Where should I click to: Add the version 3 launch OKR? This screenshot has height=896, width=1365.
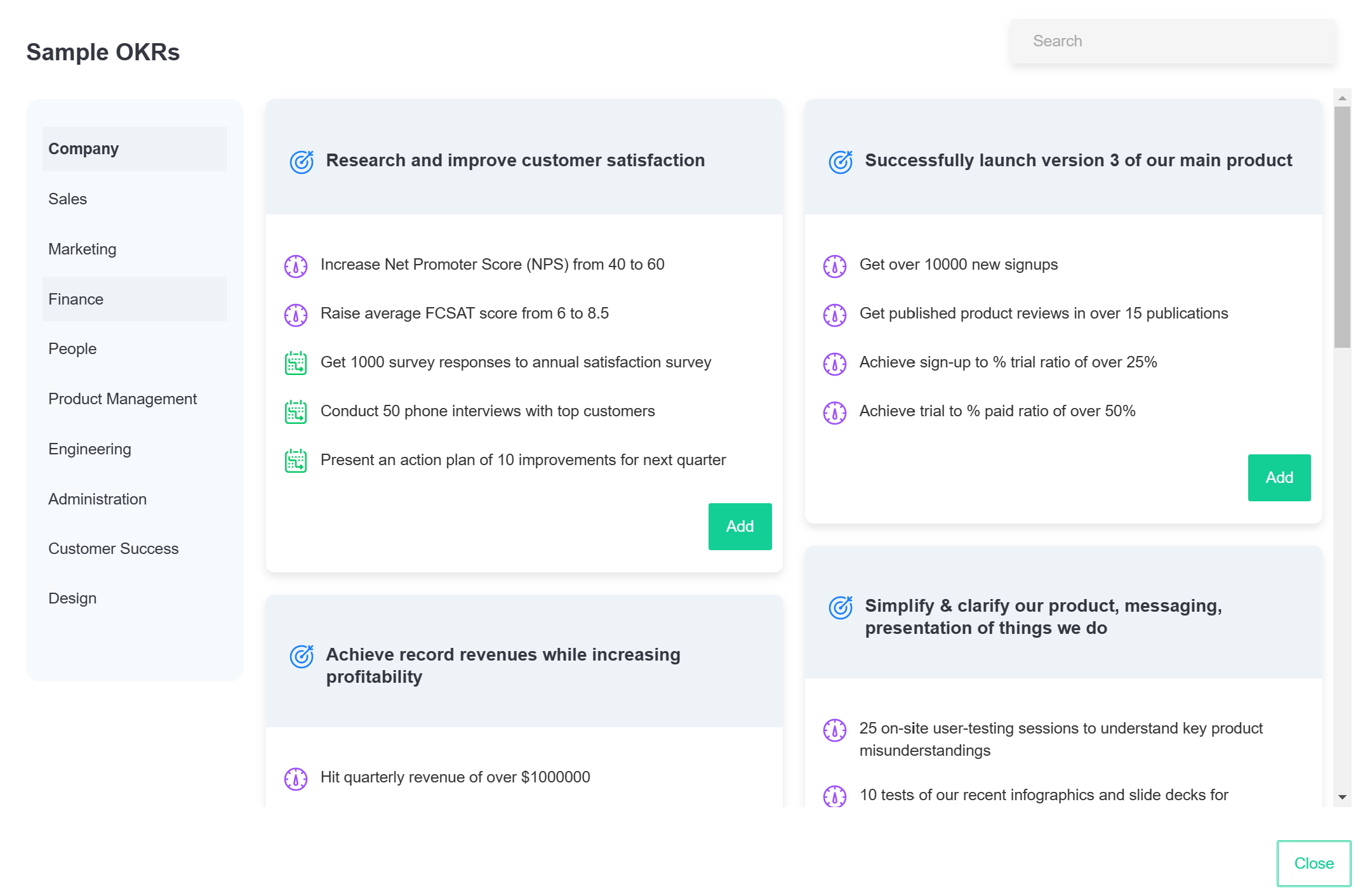1279,477
